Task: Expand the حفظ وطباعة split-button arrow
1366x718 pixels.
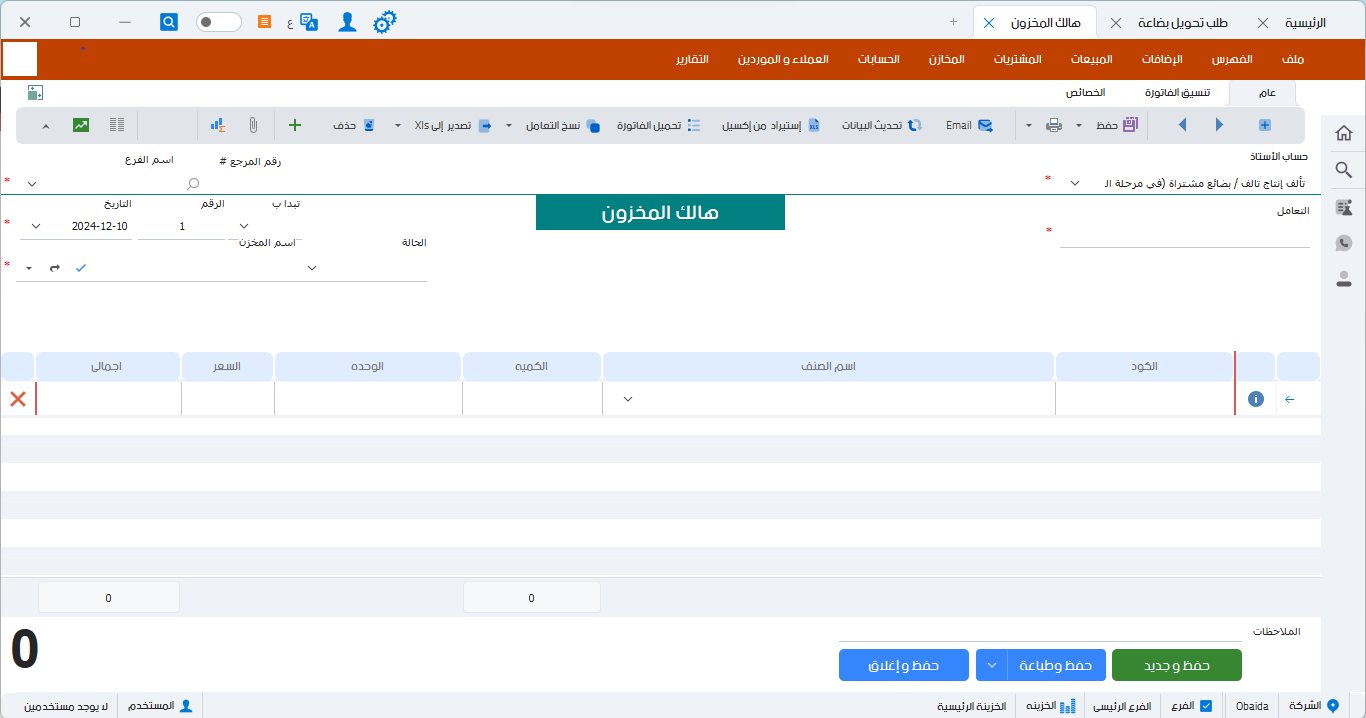Action: (x=991, y=665)
